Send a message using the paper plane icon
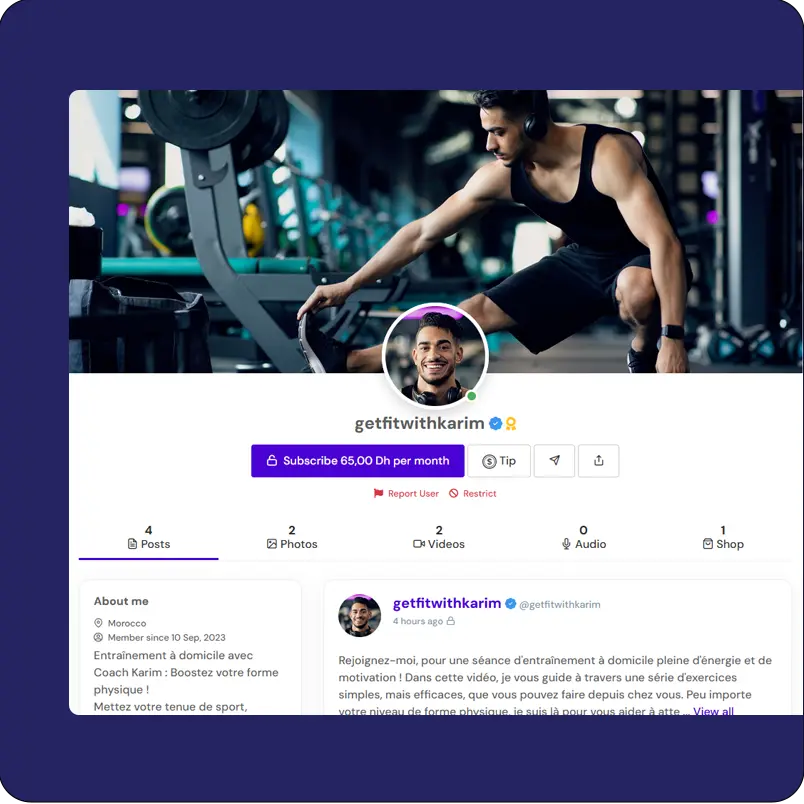 coord(554,460)
